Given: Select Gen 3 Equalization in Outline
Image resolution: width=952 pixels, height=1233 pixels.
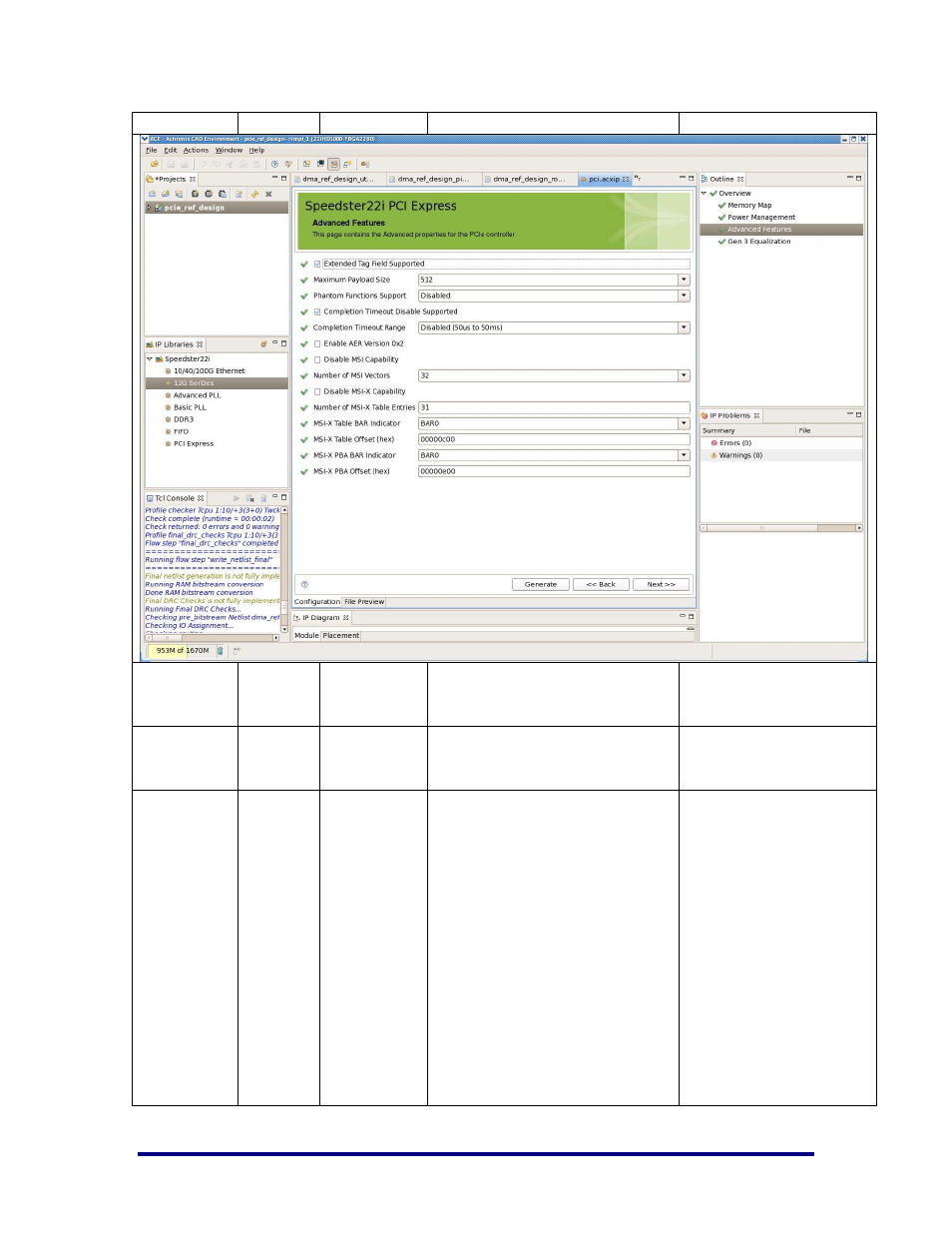Looking at the screenshot, I should (x=759, y=241).
